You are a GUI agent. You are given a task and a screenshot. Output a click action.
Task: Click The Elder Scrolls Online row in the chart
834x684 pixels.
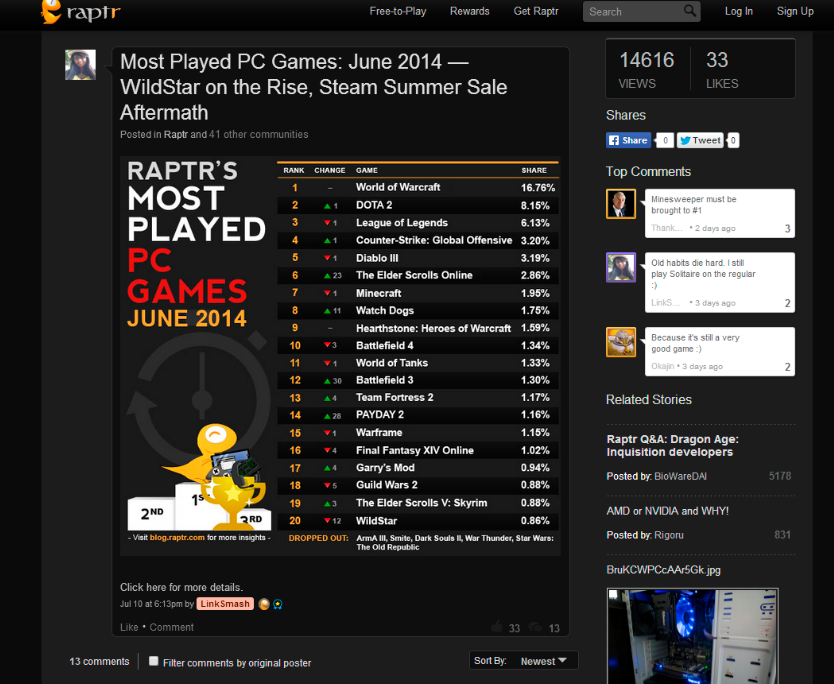pyautogui.click(x=418, y=276)
